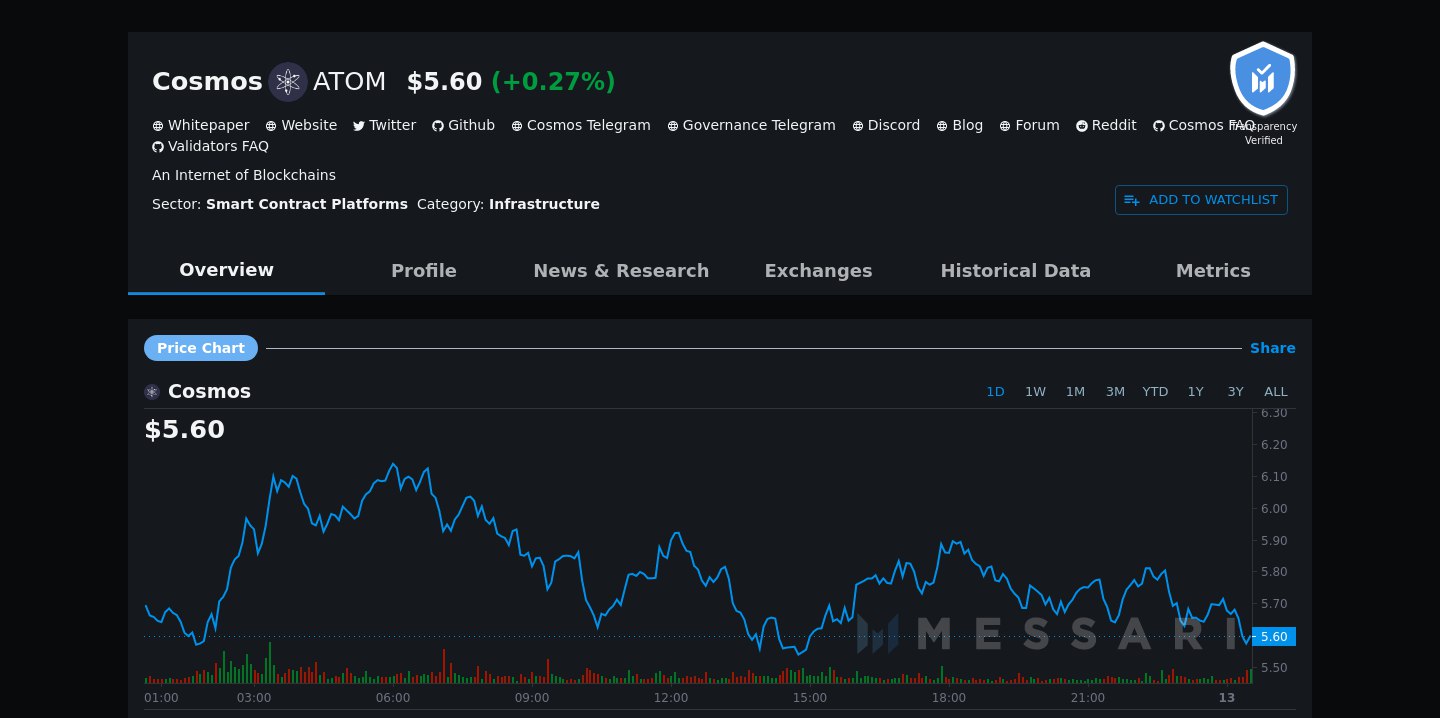Click Smart Contract Platforms sector text
The image size is (1440, 718).
(x=307, y=204)
